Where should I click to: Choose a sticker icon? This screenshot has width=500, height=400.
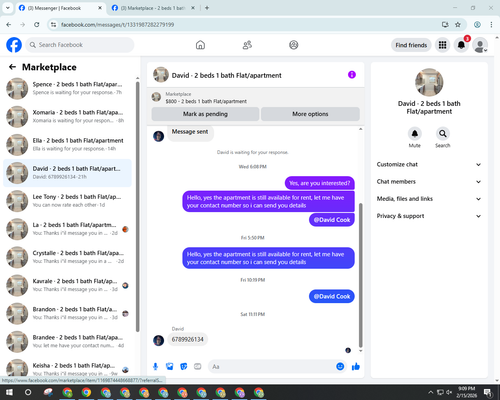pyautogui.click(x=184, y=367)
